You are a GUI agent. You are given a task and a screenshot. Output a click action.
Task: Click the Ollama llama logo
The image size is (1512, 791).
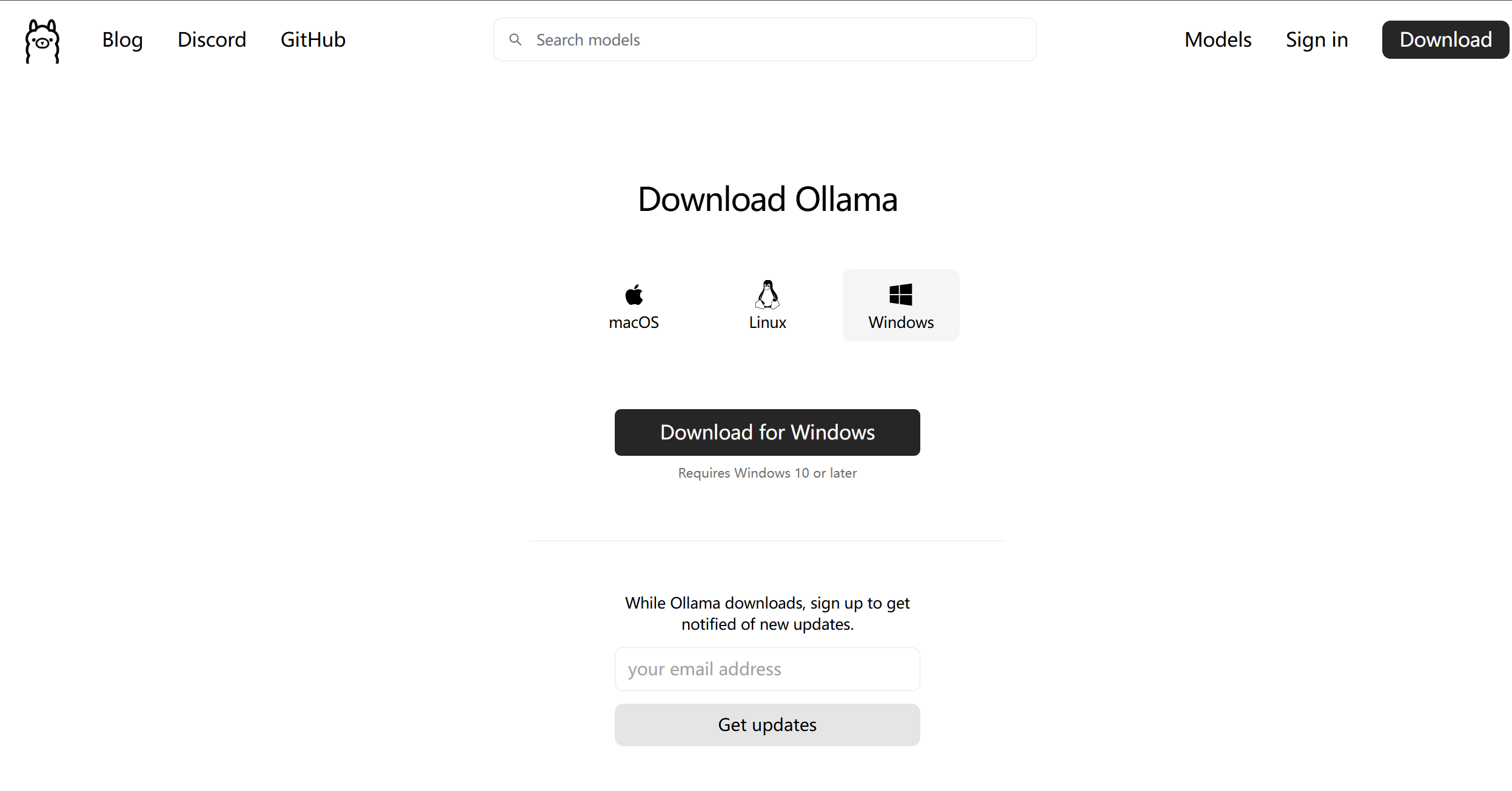(x=42, y=41)
